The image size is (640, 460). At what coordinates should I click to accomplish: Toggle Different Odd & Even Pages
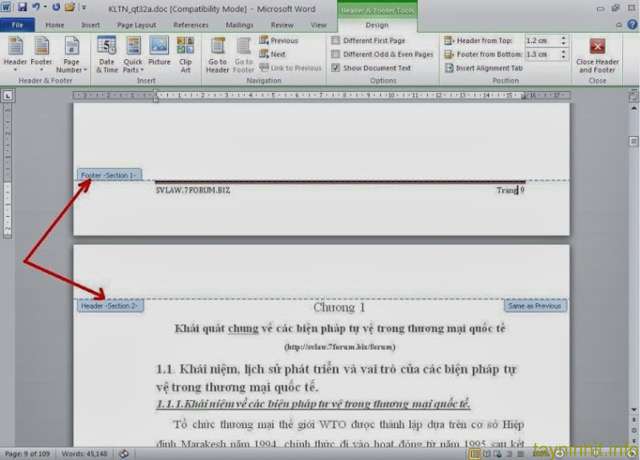click(x=336, y=54)
